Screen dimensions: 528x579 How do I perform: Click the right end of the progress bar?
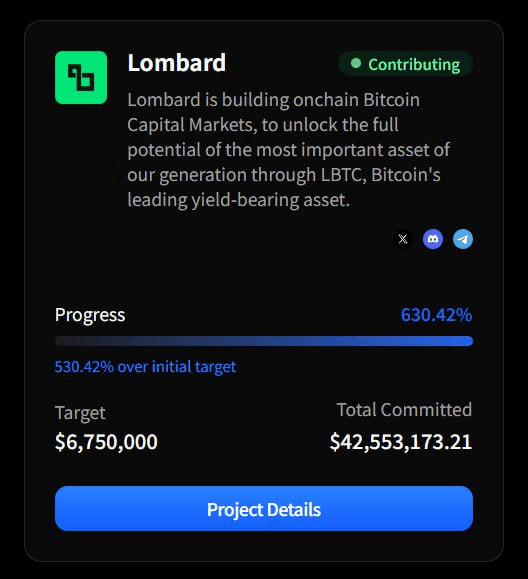point(468,341)
